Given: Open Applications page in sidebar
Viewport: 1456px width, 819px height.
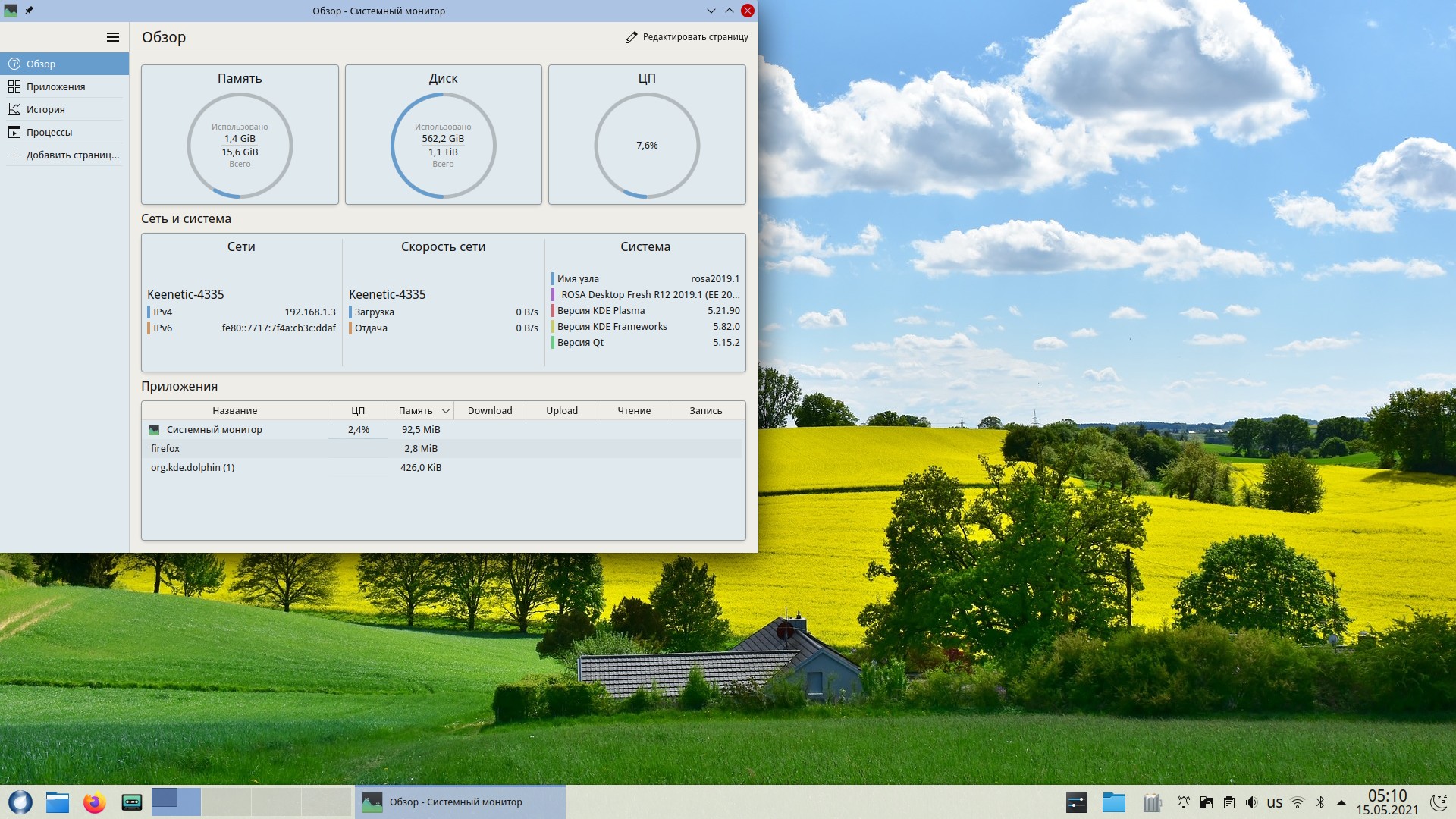Looking at the screenshot, I should pyautogui.click(x=55, y=86).
